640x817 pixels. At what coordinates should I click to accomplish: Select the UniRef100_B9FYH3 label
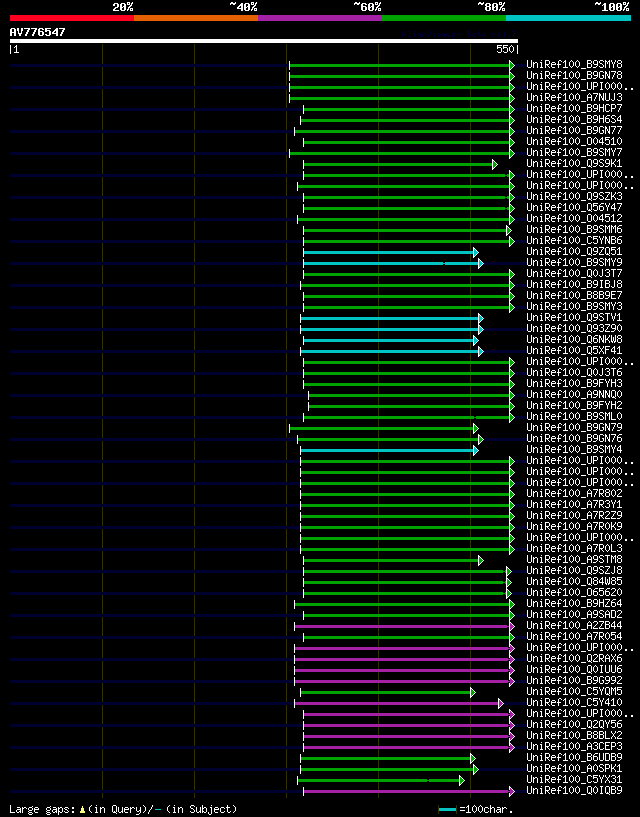tap(574, 383)
